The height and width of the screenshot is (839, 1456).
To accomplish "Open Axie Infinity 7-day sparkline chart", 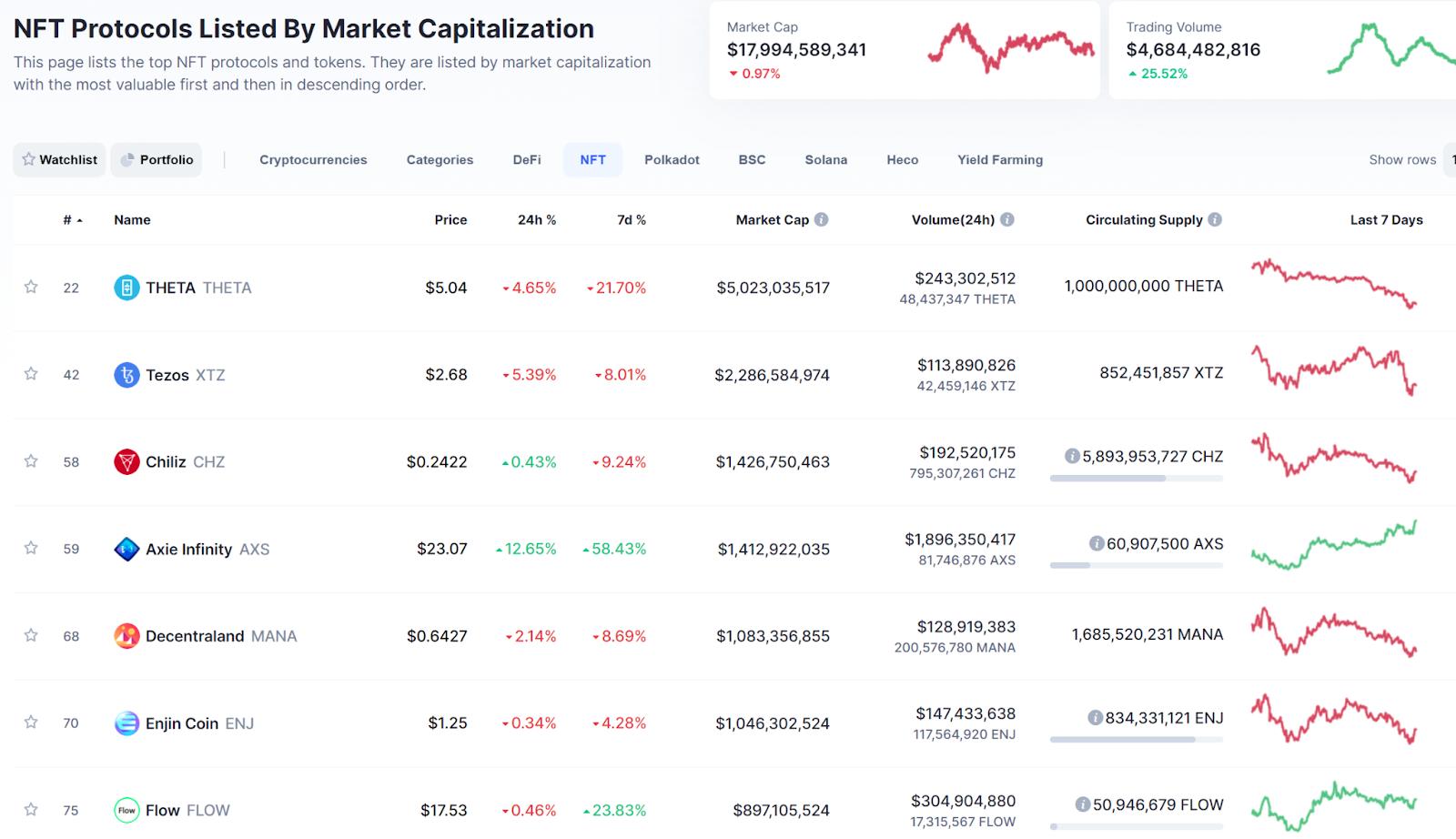I will 1334,545.
